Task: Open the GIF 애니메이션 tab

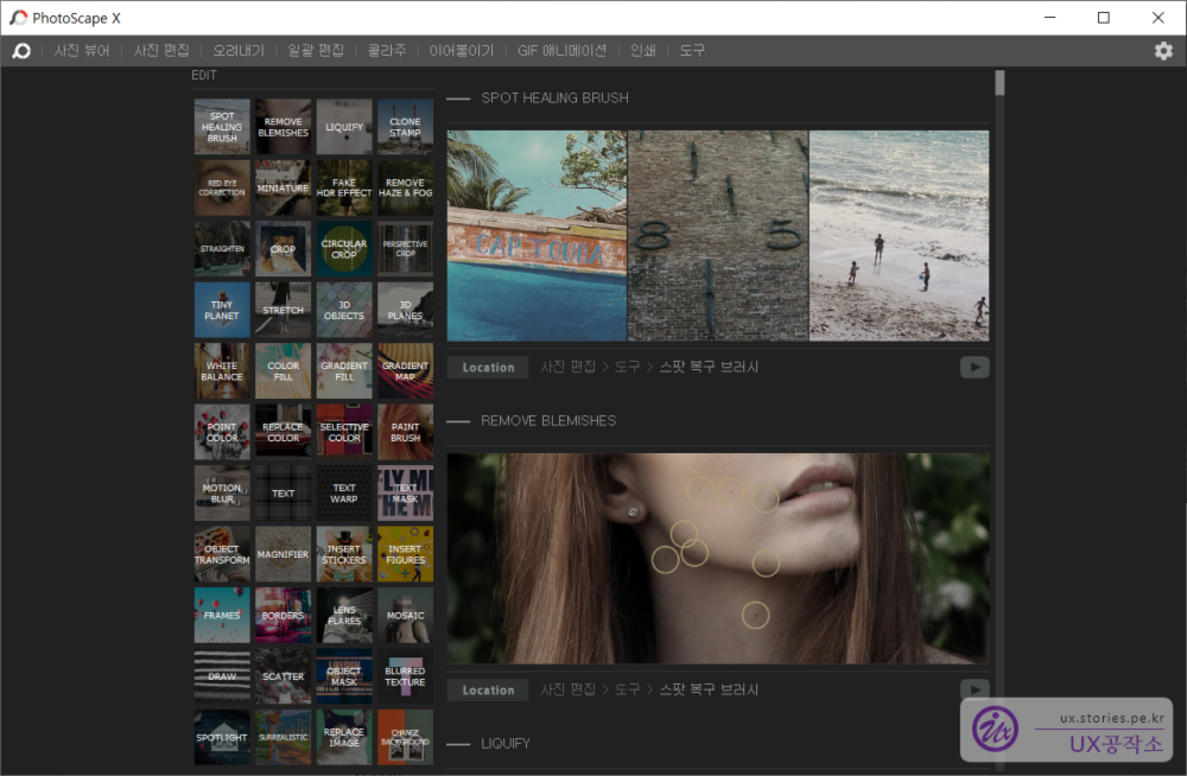Action: [561, 51]
